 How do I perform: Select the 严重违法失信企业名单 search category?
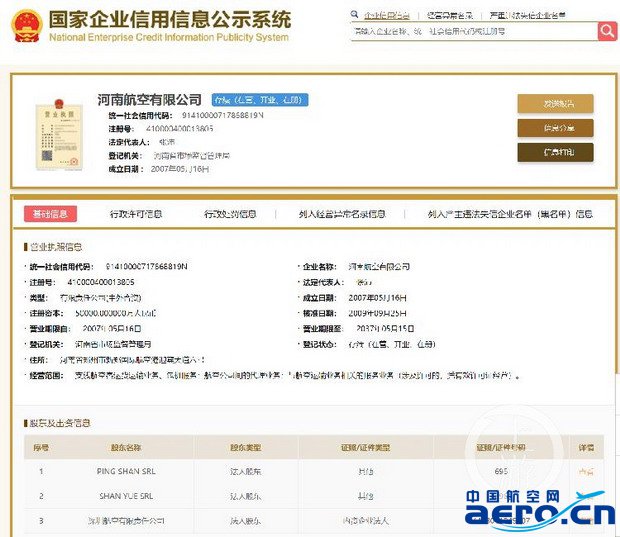click(x=527, y=15)
